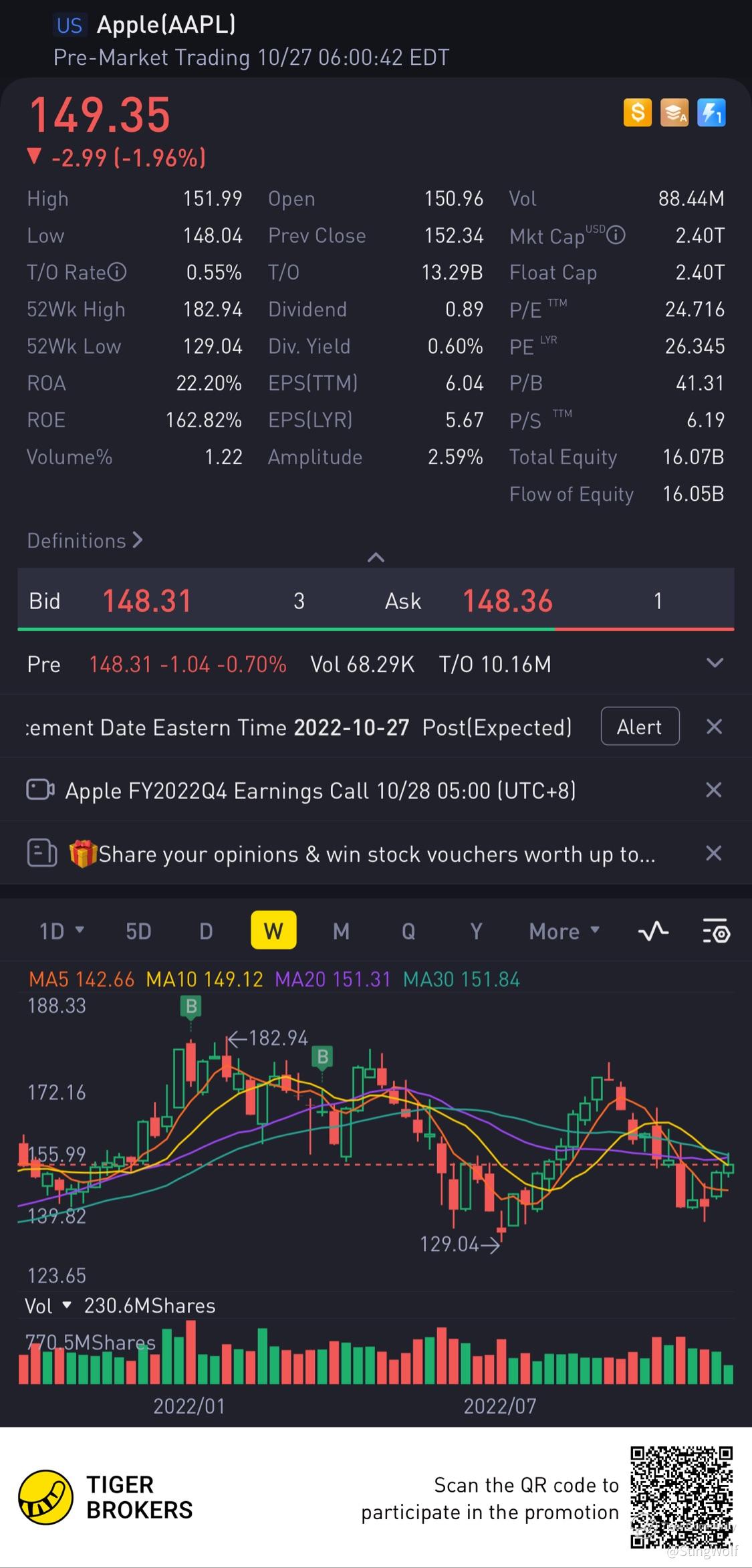Tap the promotion QR code

[681, 1497]
